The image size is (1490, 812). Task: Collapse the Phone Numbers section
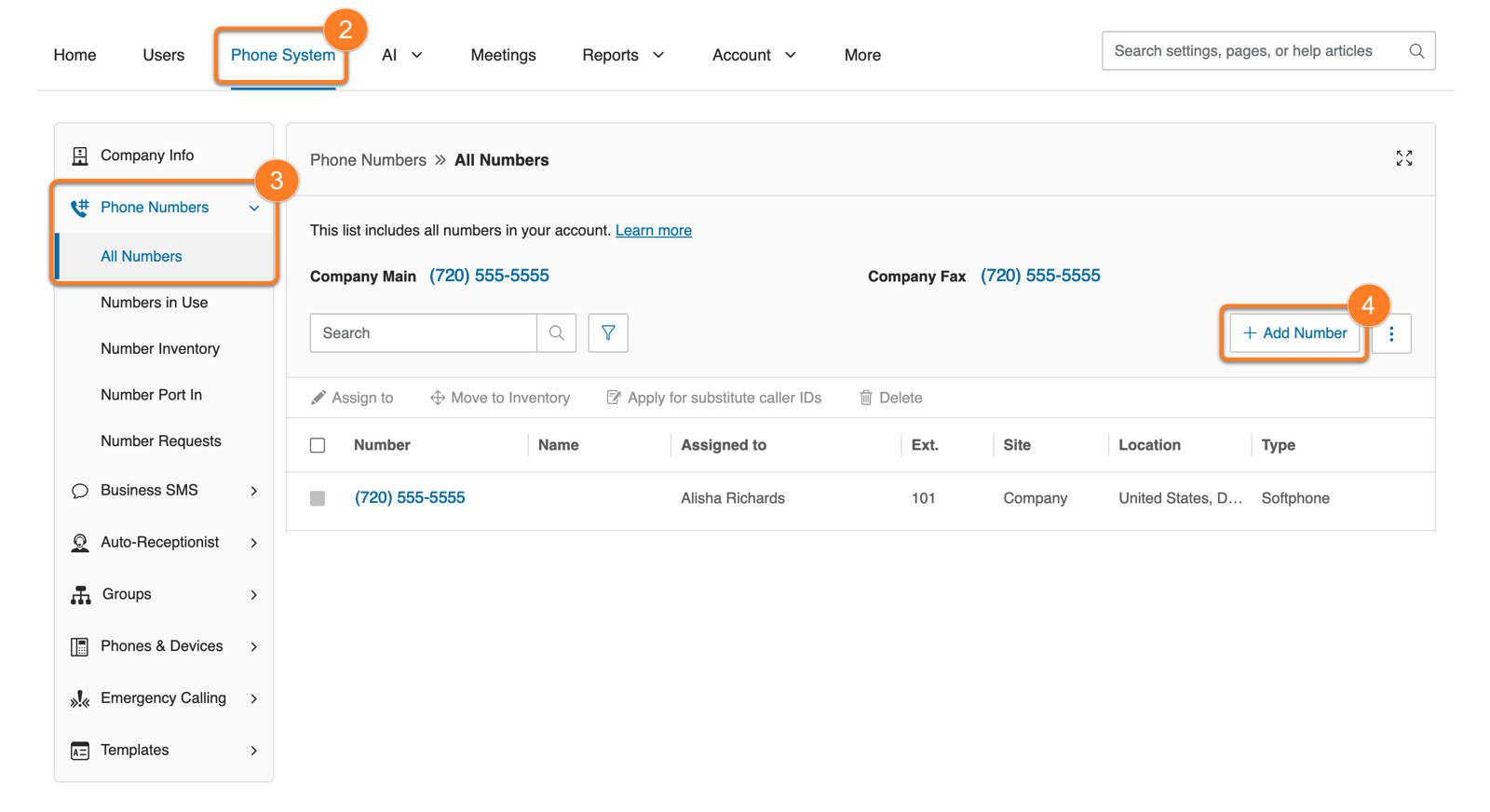(253, 208)
